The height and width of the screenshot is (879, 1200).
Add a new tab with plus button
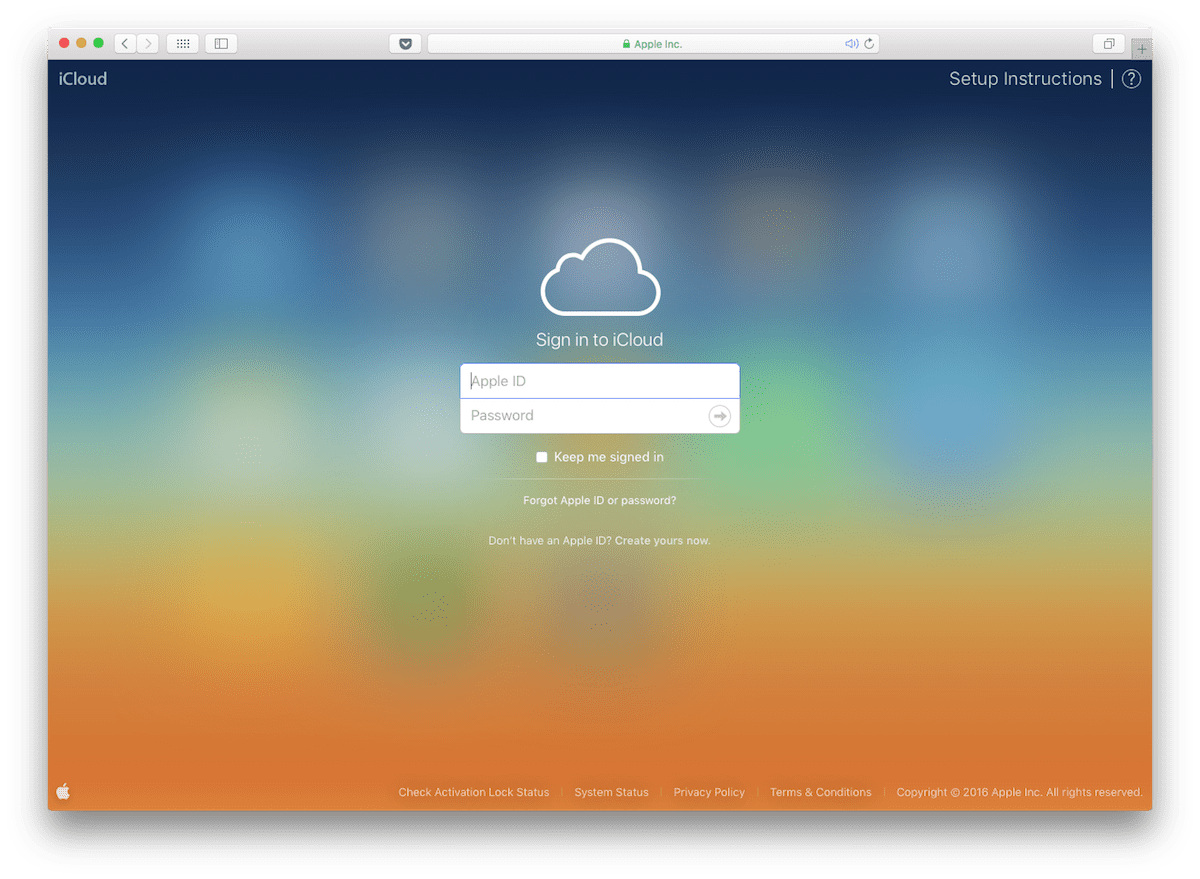tap(1141, 49)
